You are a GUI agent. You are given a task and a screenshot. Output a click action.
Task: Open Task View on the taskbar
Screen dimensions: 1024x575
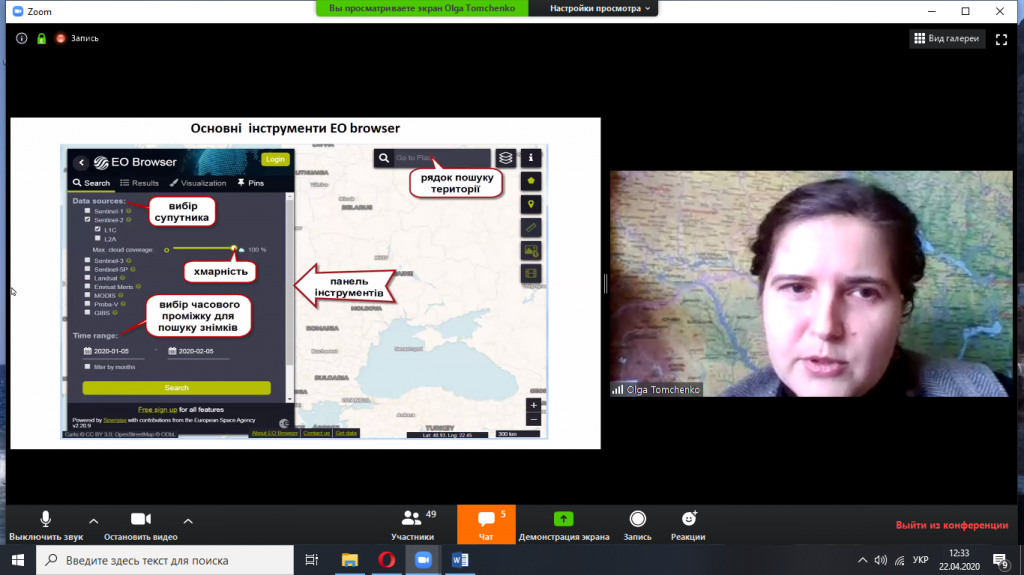click(312, 560)
